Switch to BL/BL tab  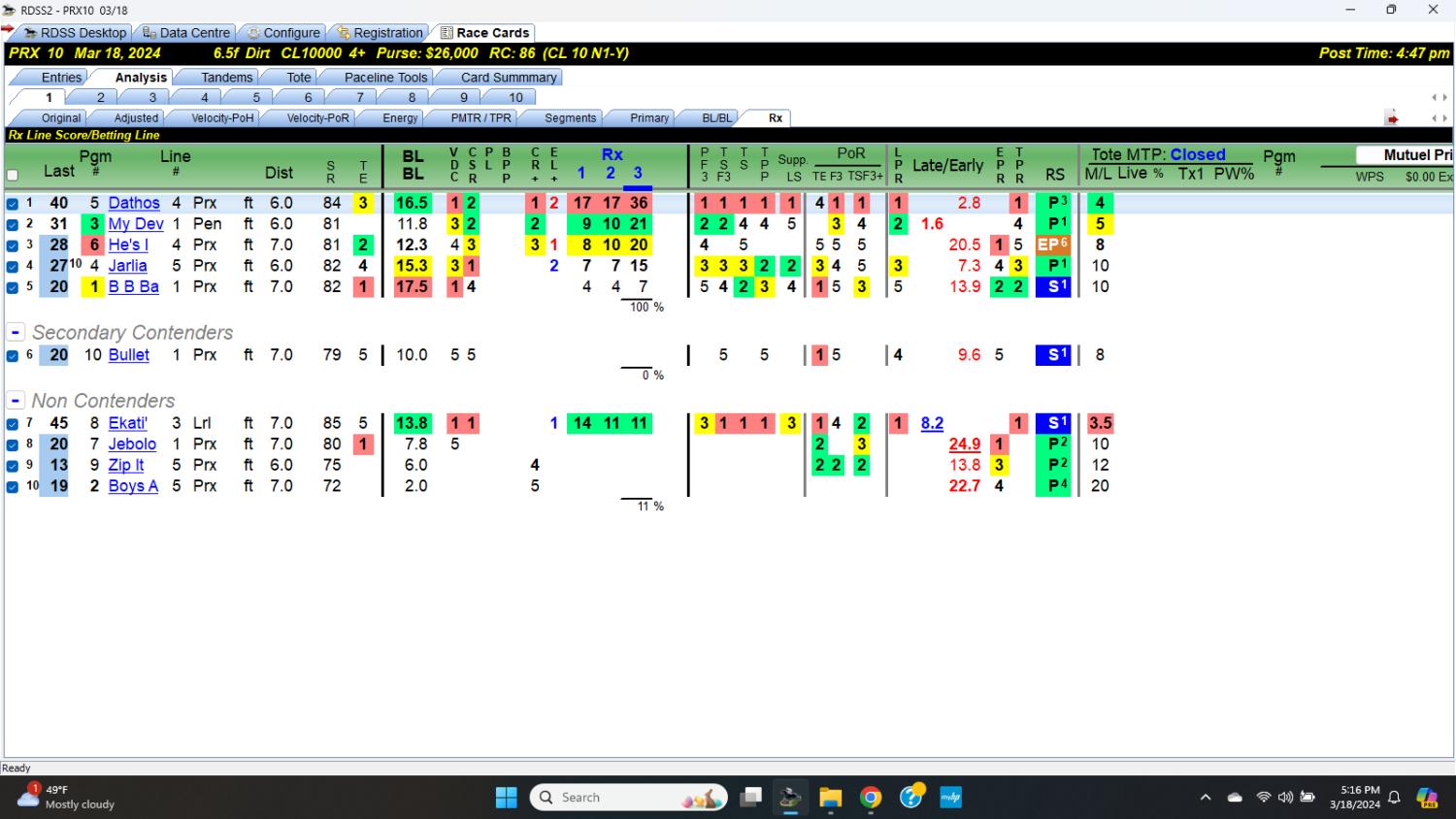tap(717, 118)
